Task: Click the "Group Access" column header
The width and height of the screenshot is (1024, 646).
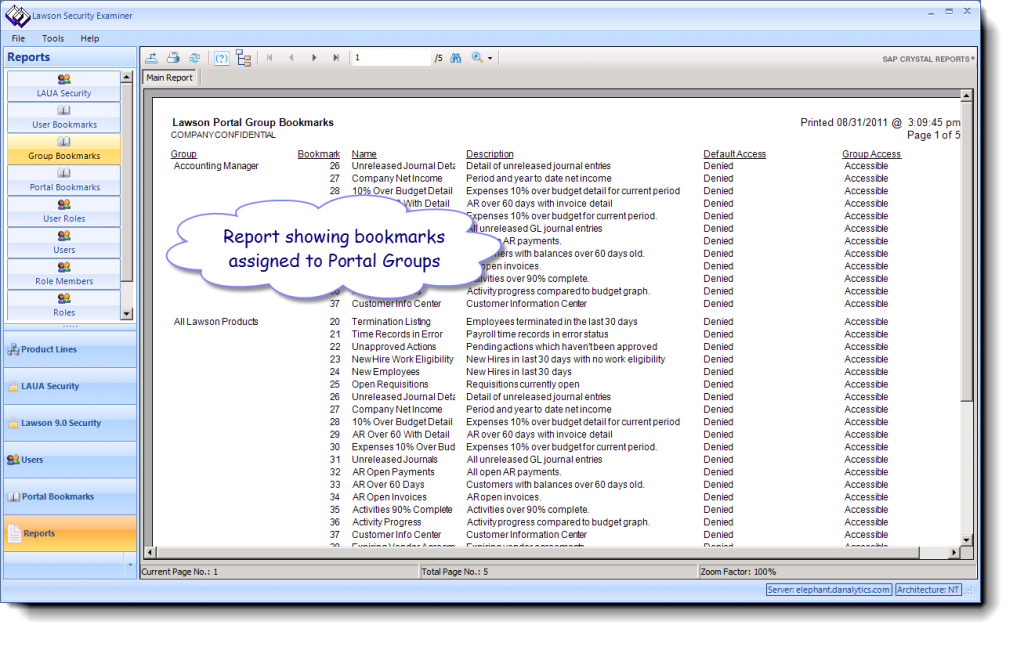Action: (871, 154)
